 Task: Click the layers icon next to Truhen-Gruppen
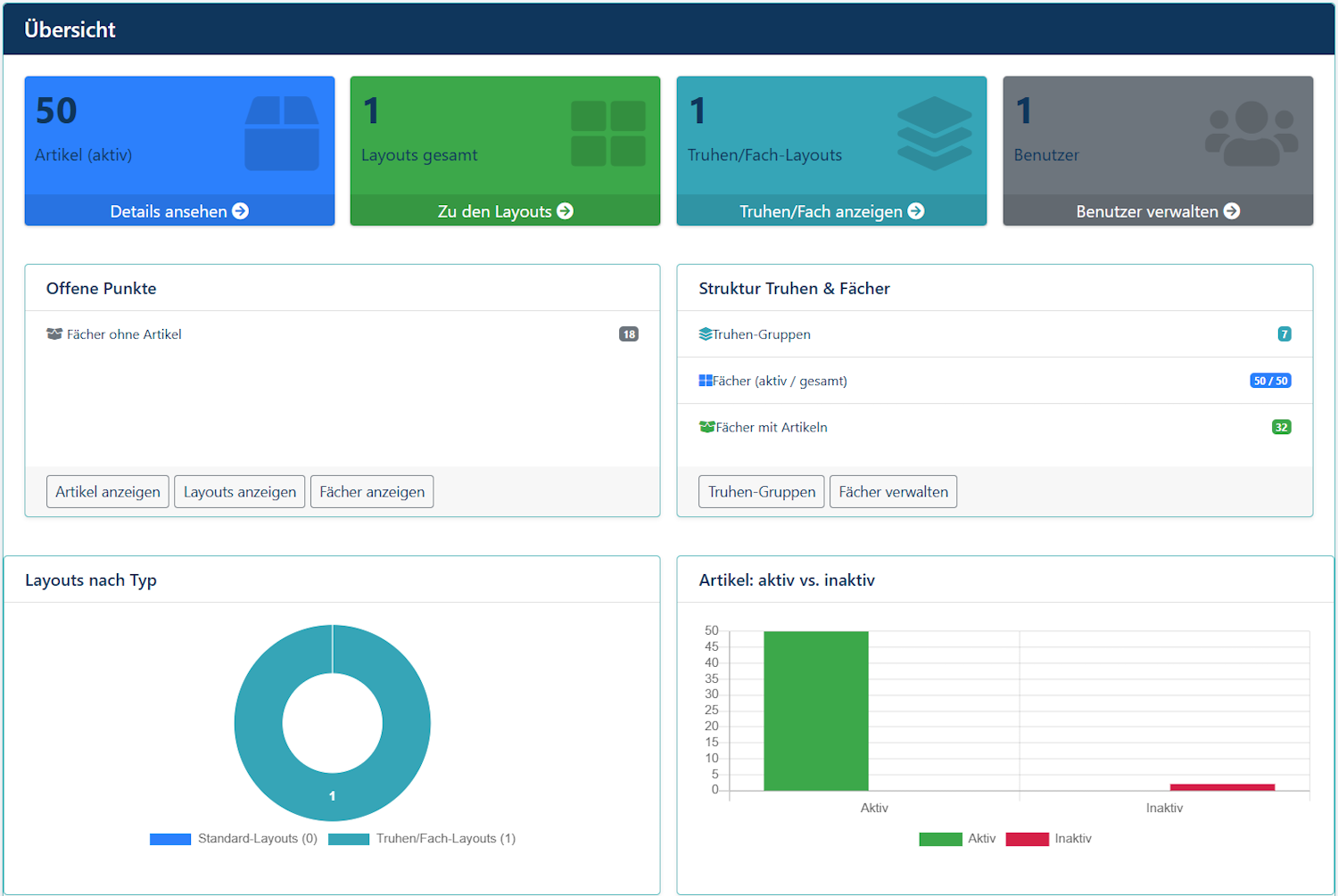point(705,333)
